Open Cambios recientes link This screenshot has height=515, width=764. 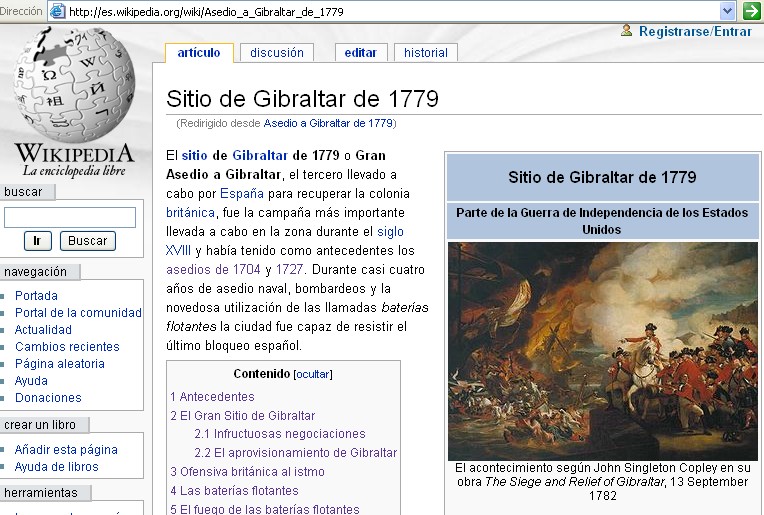tap(67, 347)
